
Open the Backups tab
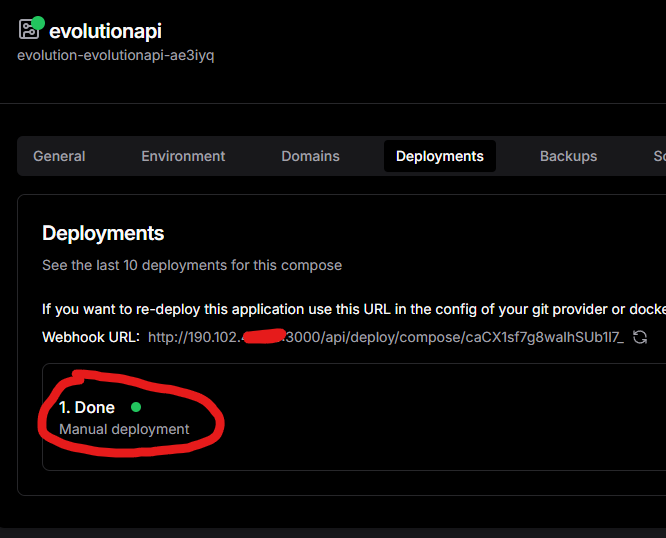[x=568, y=156]
